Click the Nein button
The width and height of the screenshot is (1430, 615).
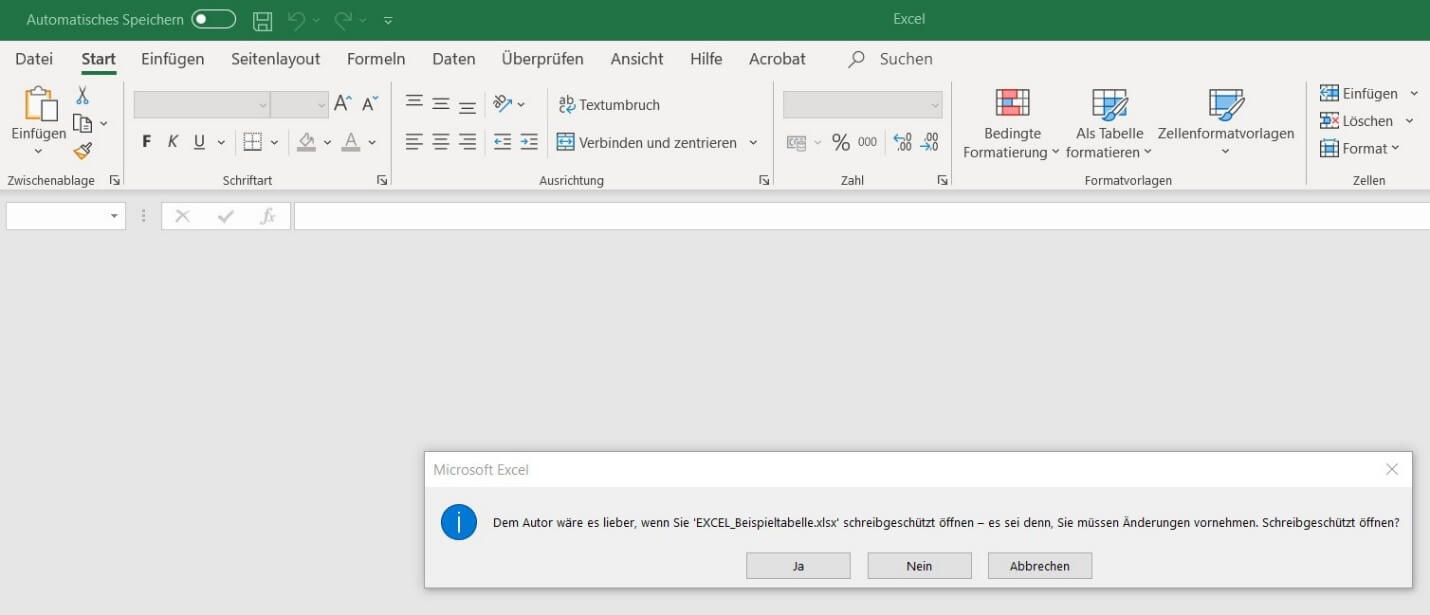coord(919,566)
